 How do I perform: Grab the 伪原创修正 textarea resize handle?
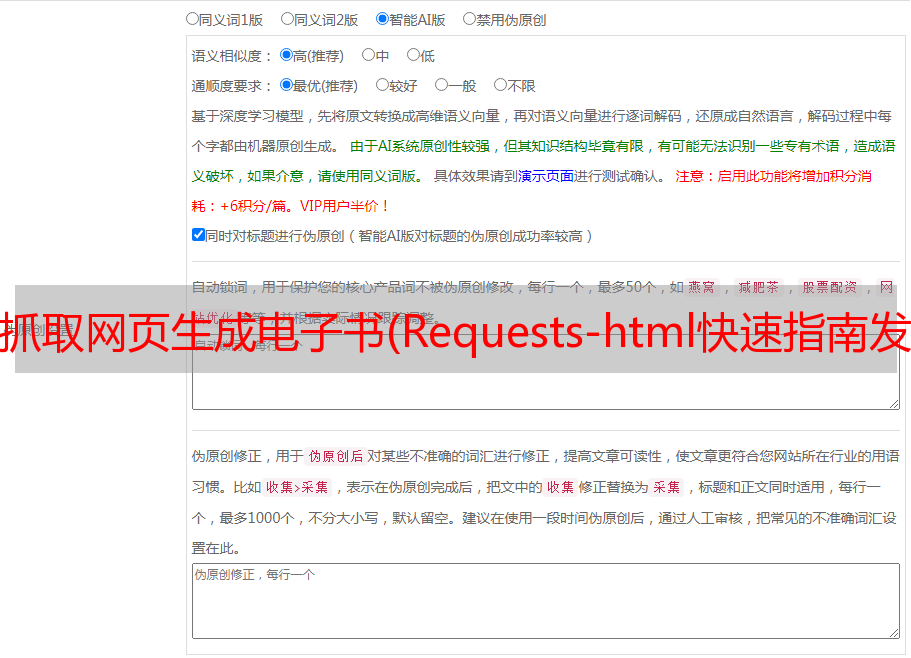[x=894, y=633]
